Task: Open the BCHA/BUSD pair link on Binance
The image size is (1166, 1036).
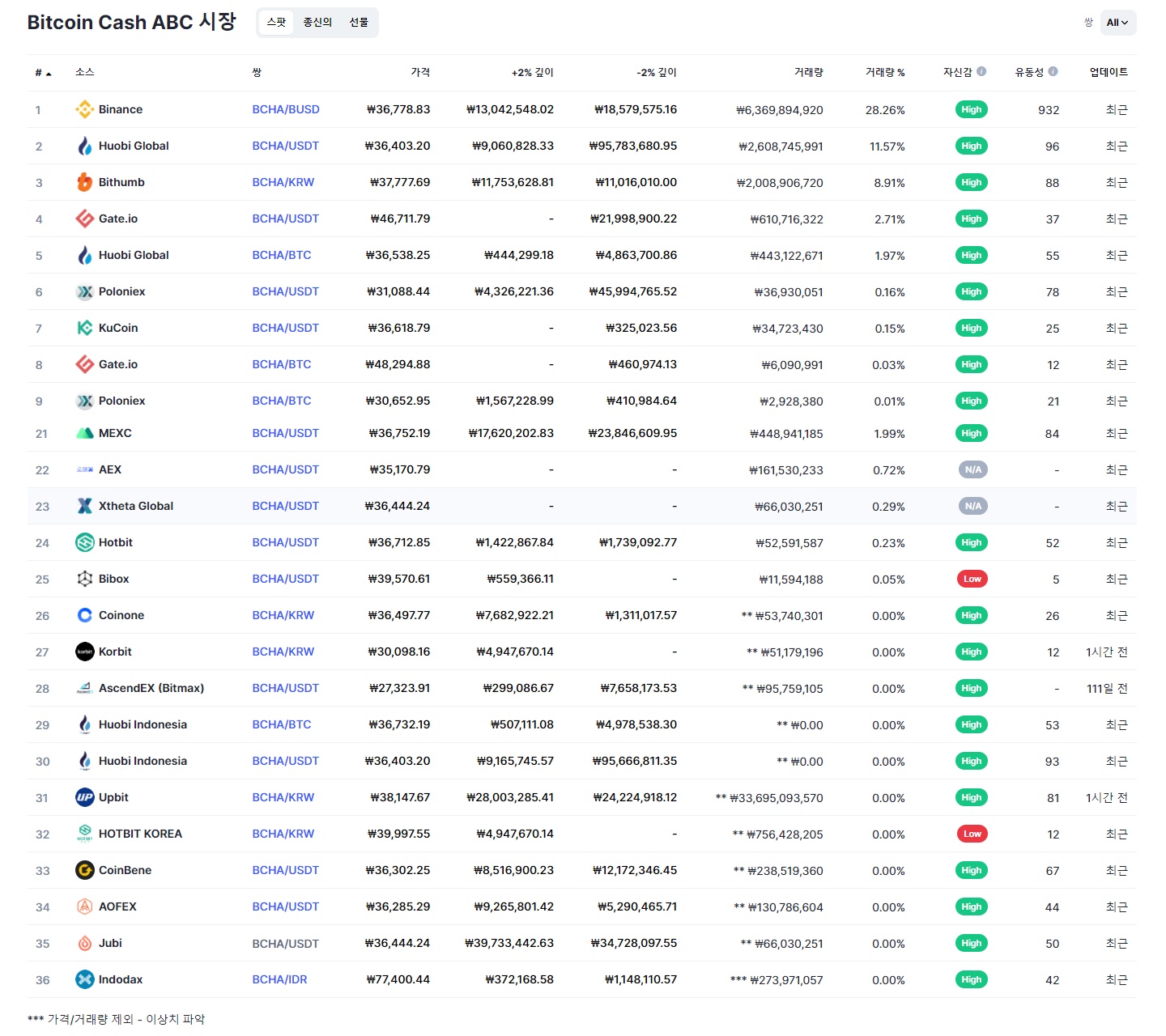Action: coord(286,109)
